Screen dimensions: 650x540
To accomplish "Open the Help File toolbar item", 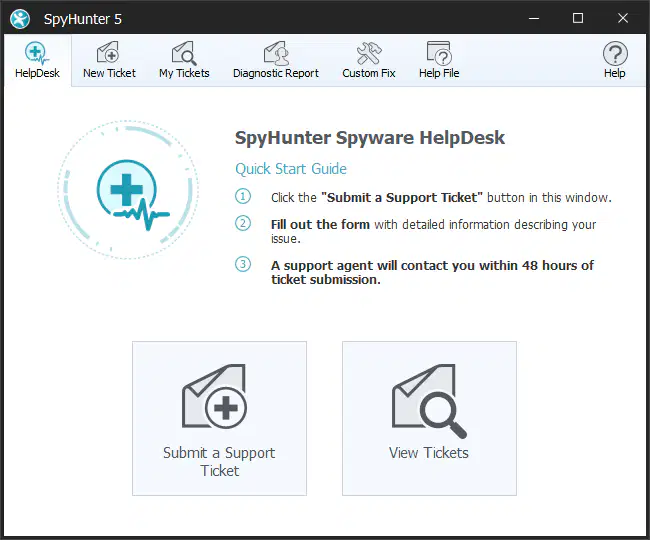I will pyautogui.click(x=439, y=61).
